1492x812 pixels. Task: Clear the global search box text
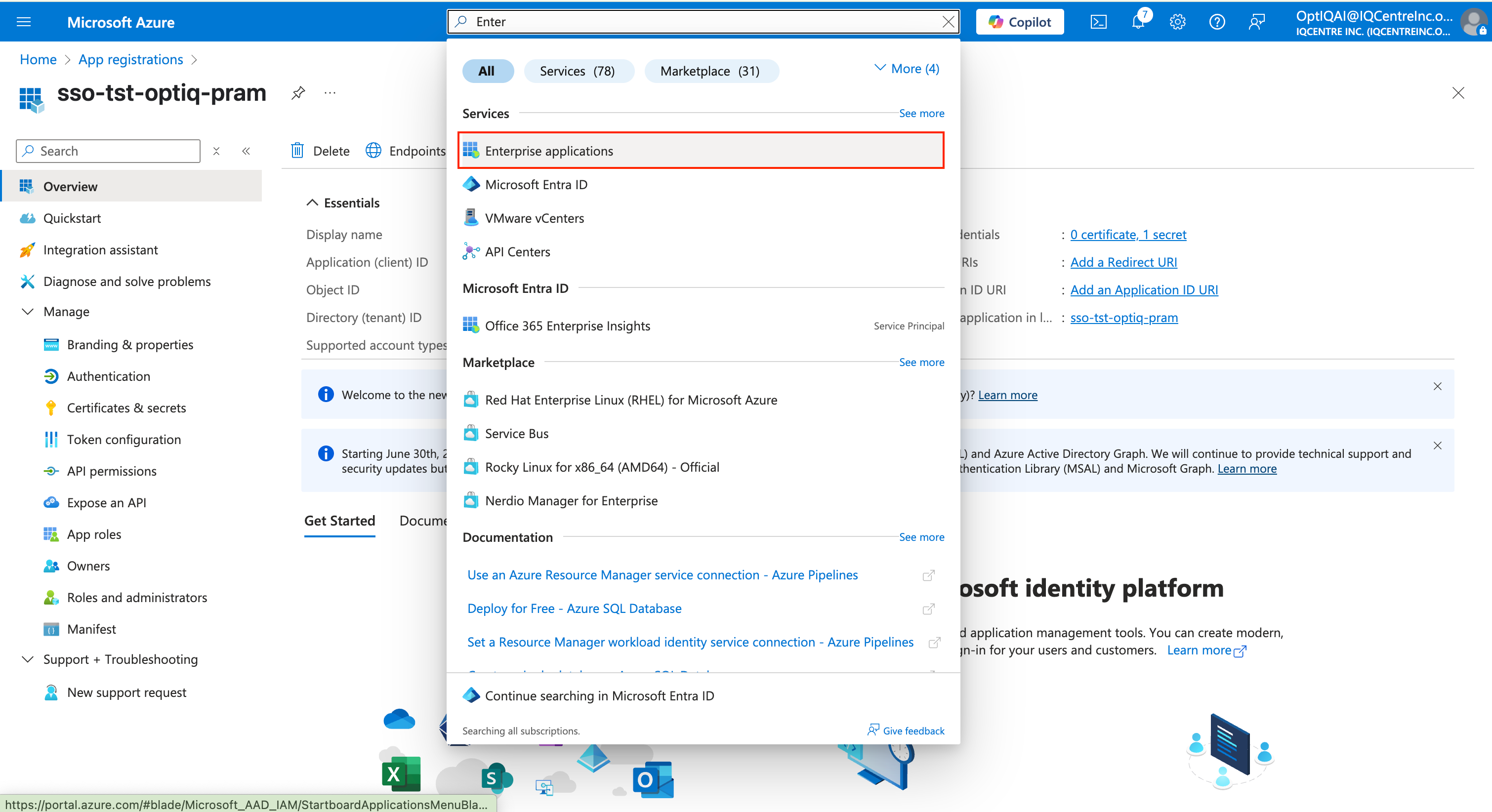948,22
